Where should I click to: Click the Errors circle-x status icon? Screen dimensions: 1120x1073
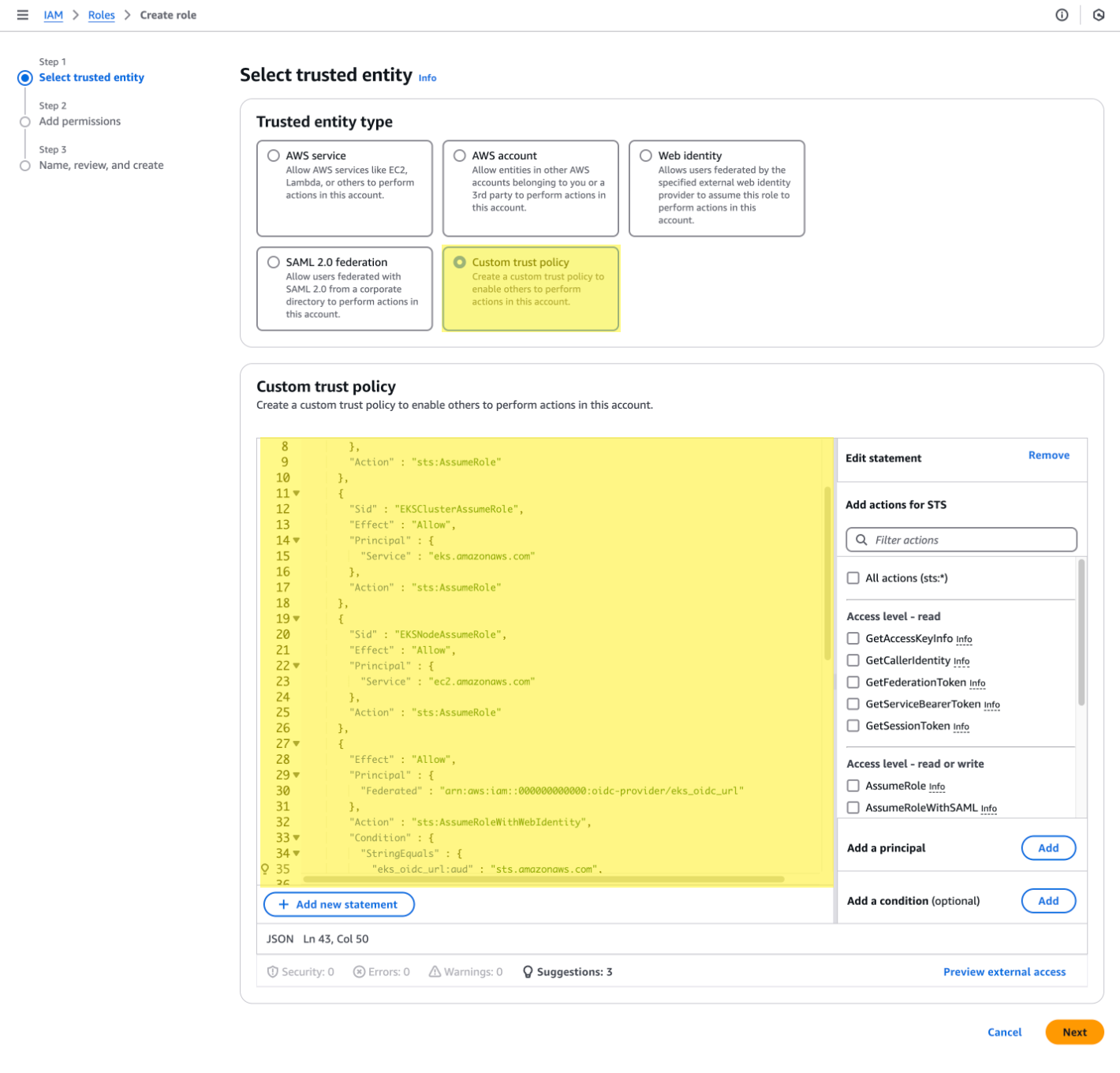[359, 972]
